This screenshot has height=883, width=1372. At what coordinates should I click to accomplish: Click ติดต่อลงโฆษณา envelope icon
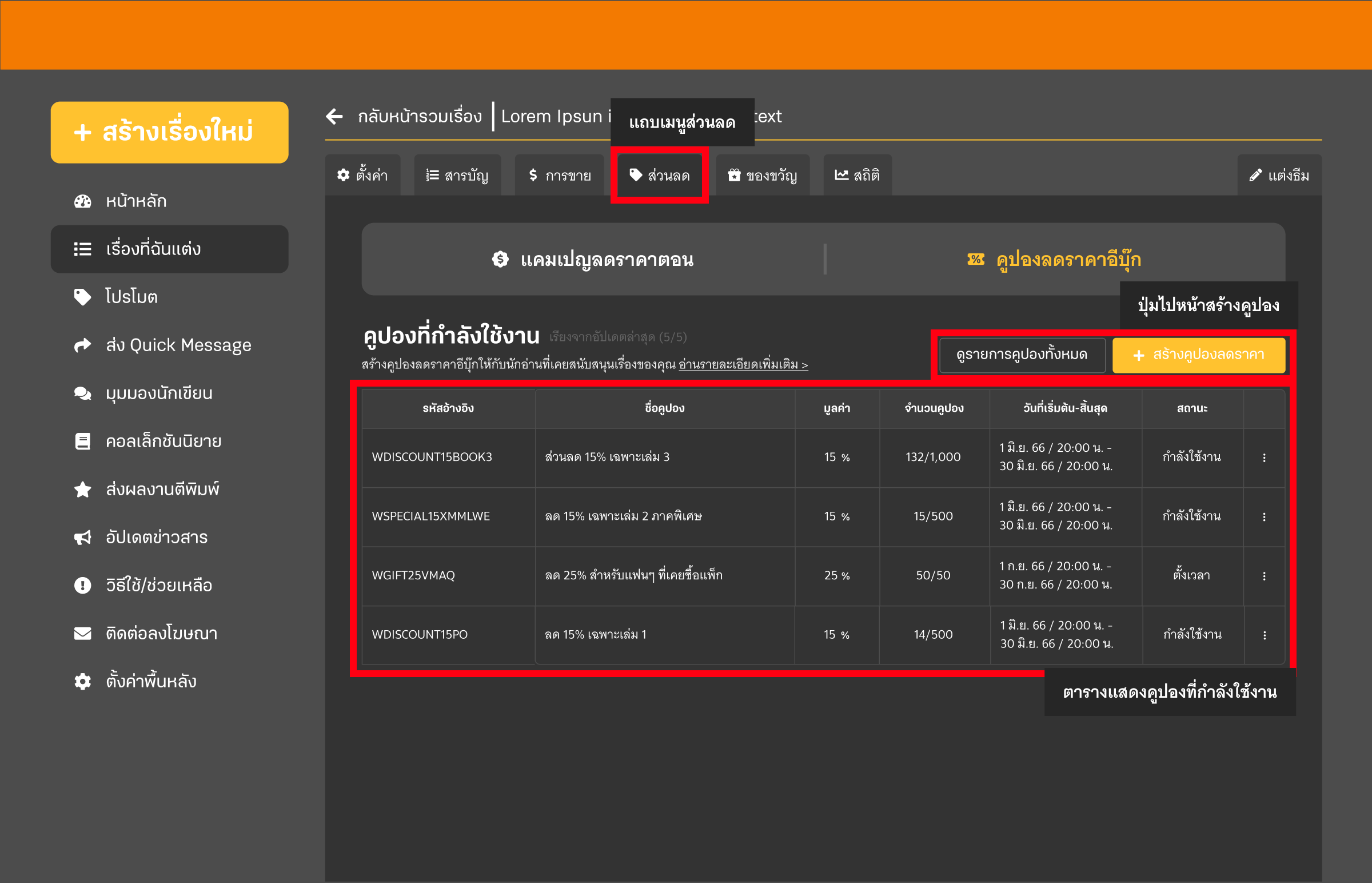pyautogui.click(x=82, y=634)
